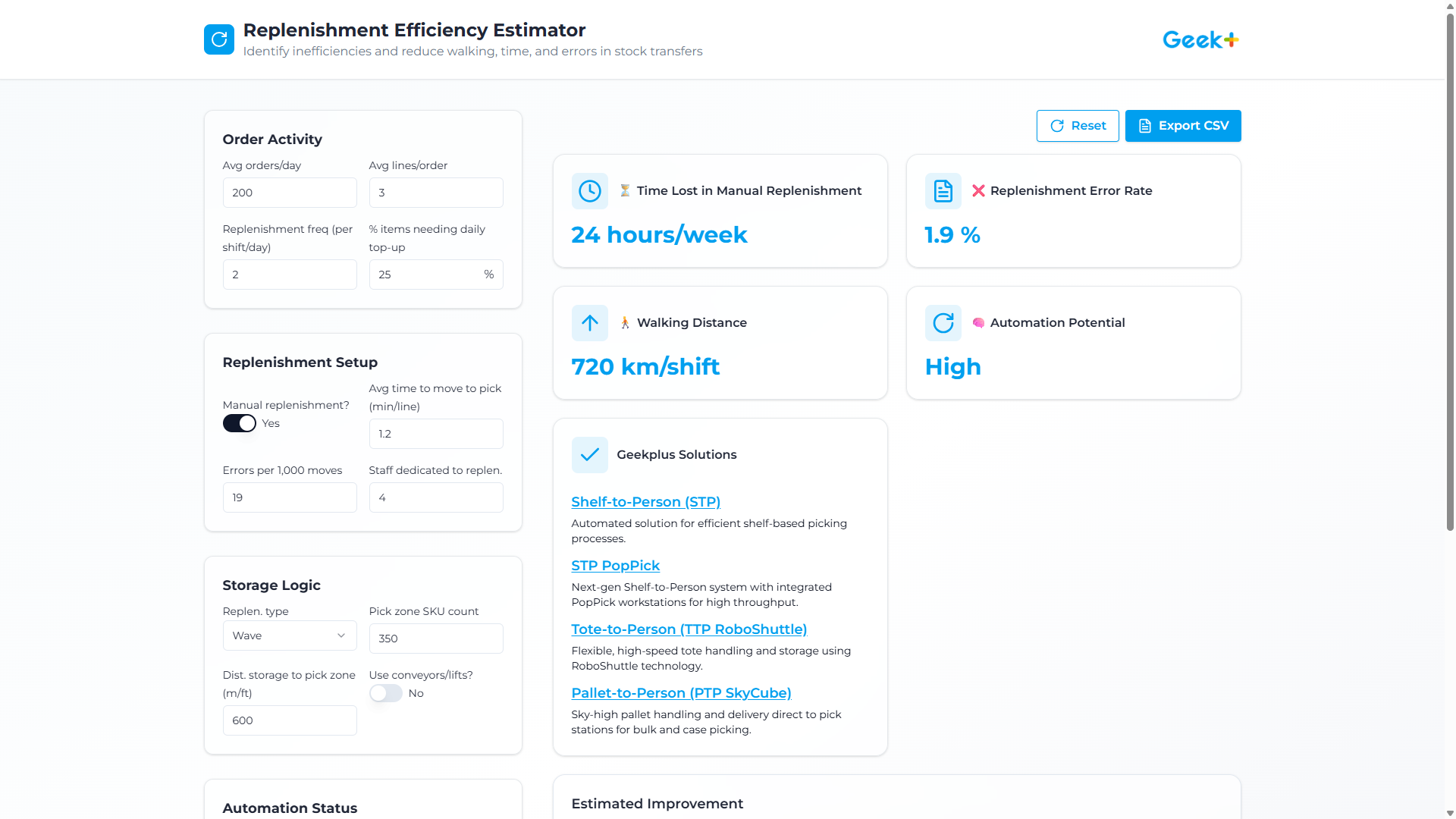Open the Replen. type dropdown
This screenshot has width=1456, height=819.
[x=290, y=635]
